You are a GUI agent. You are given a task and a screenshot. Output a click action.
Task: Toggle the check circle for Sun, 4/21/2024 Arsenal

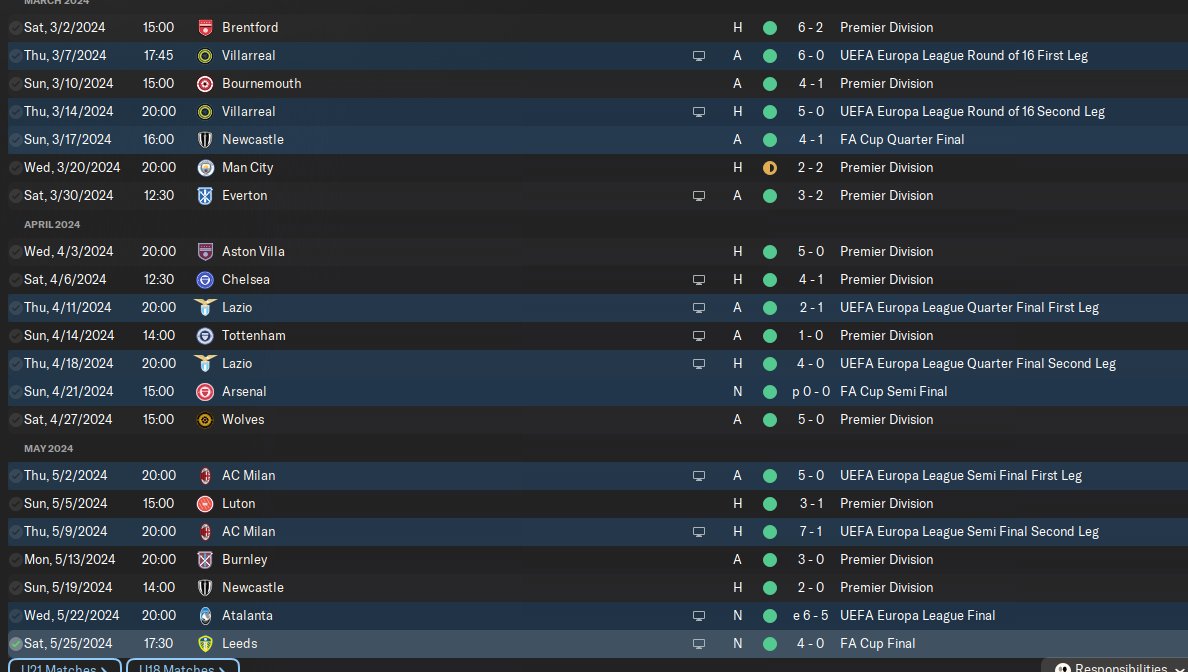pos(15,392)
